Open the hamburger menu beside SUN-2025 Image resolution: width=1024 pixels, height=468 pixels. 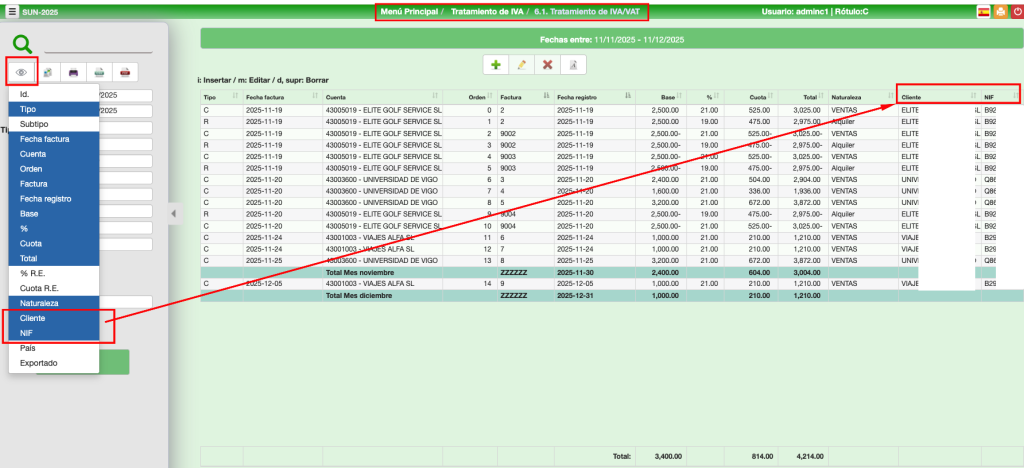tap(11, 12)
